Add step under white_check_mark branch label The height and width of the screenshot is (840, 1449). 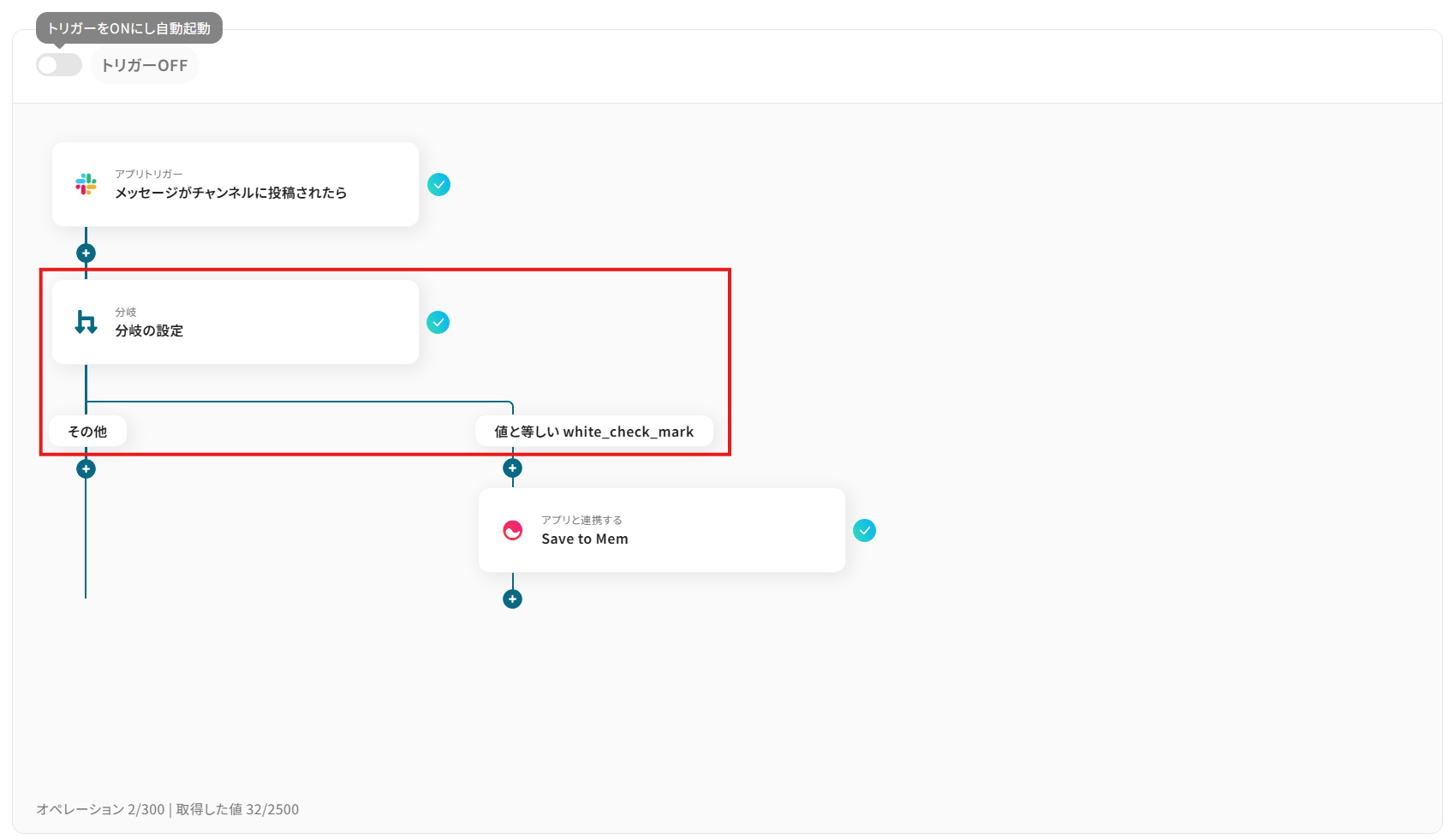pos(512,468)
